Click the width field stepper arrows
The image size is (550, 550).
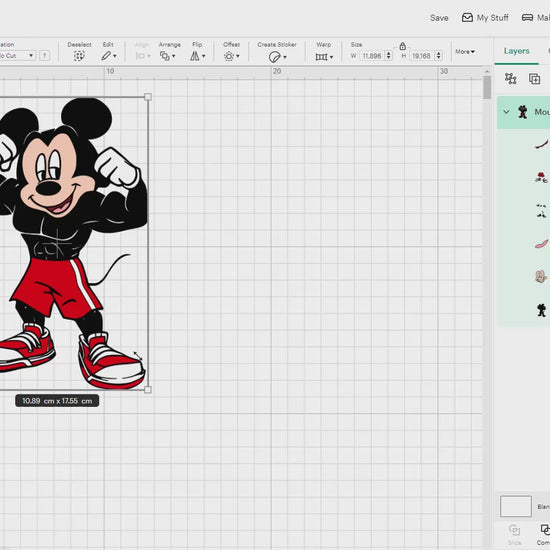[x=388, y=56]
